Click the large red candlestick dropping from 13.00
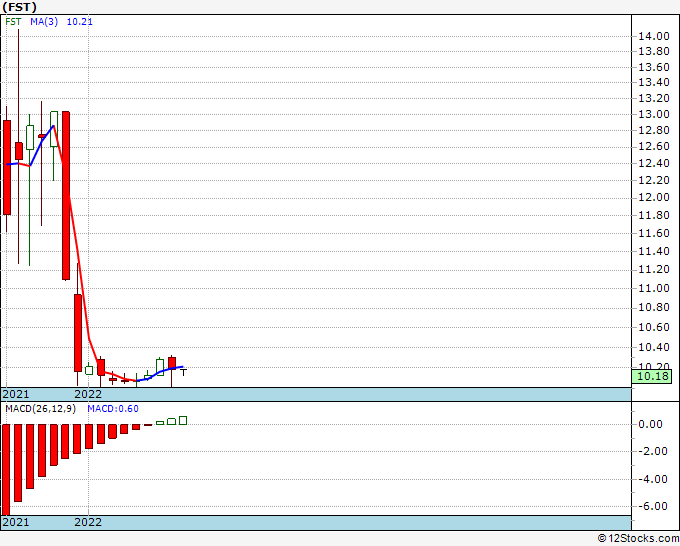 click(66, 195)
